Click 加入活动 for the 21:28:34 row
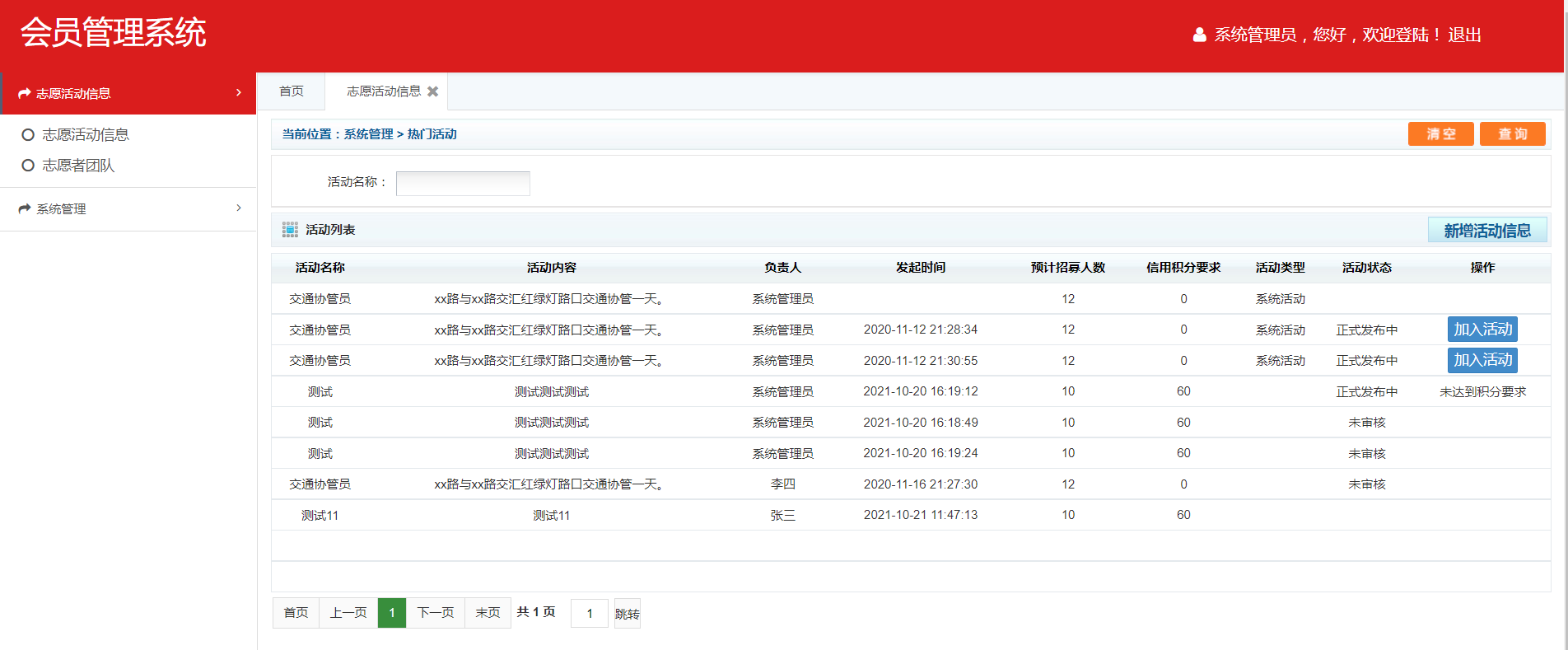Image resolution: width=1568 pixels, height=650 pixels. (1482, 330)
